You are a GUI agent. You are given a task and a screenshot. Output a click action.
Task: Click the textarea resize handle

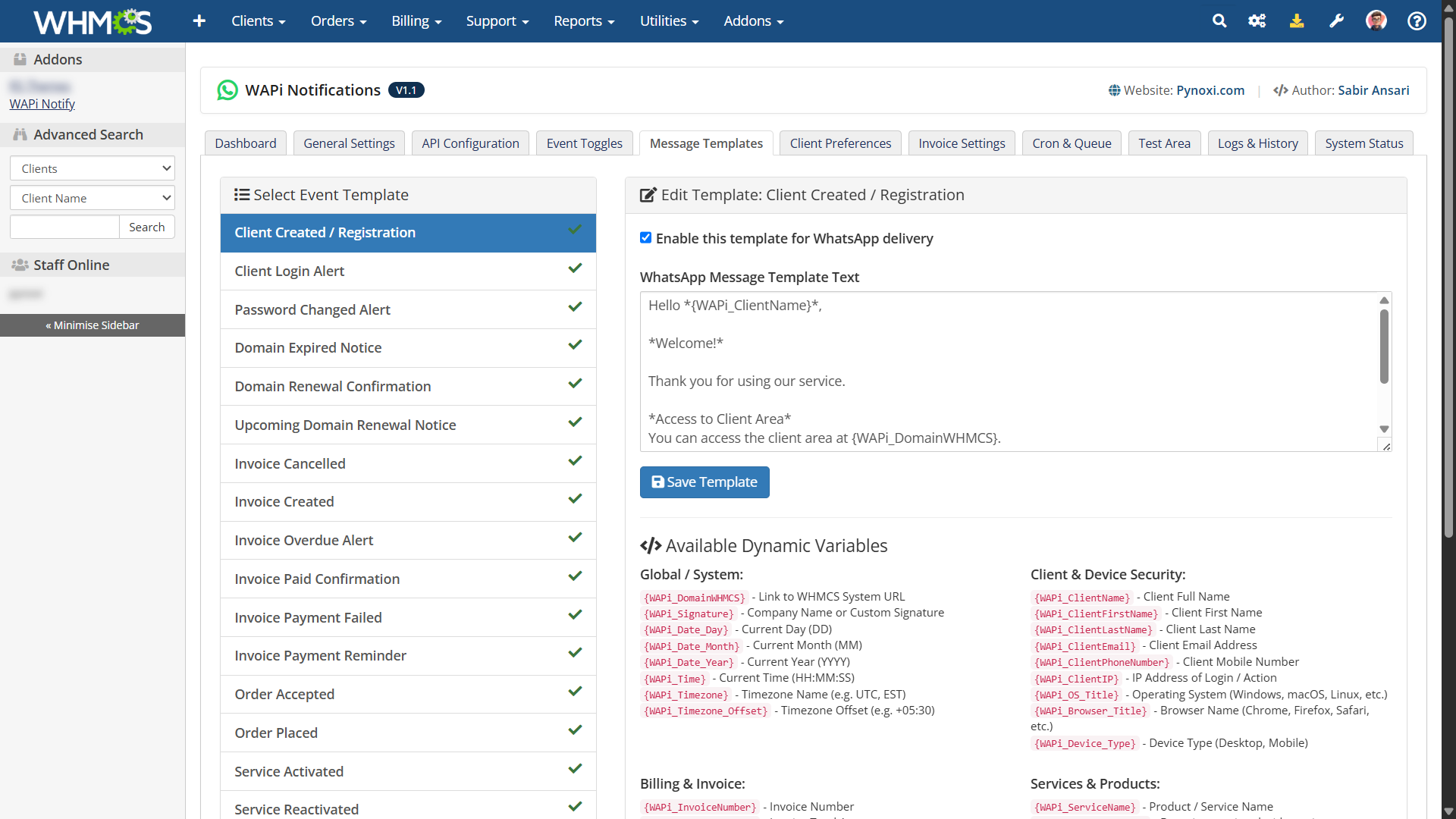[x=1386, y=446]
